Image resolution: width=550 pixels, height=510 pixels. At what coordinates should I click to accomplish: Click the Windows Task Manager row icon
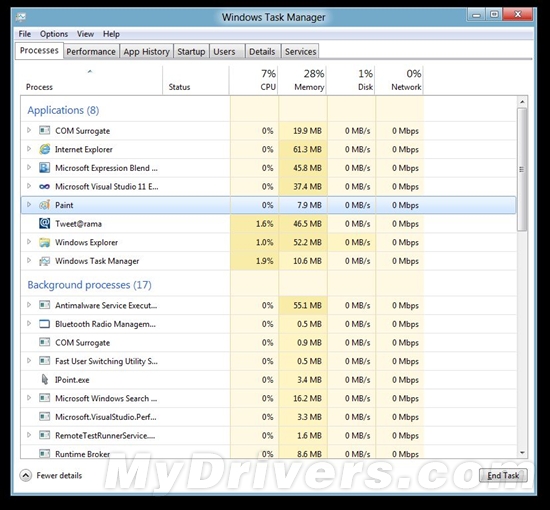coord(45,261)
